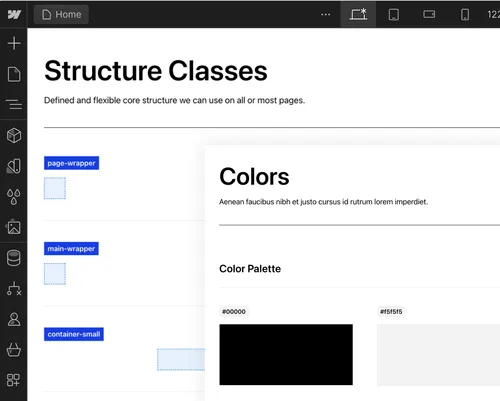Switch to mobile landscape breakpoint

point(429,14)
